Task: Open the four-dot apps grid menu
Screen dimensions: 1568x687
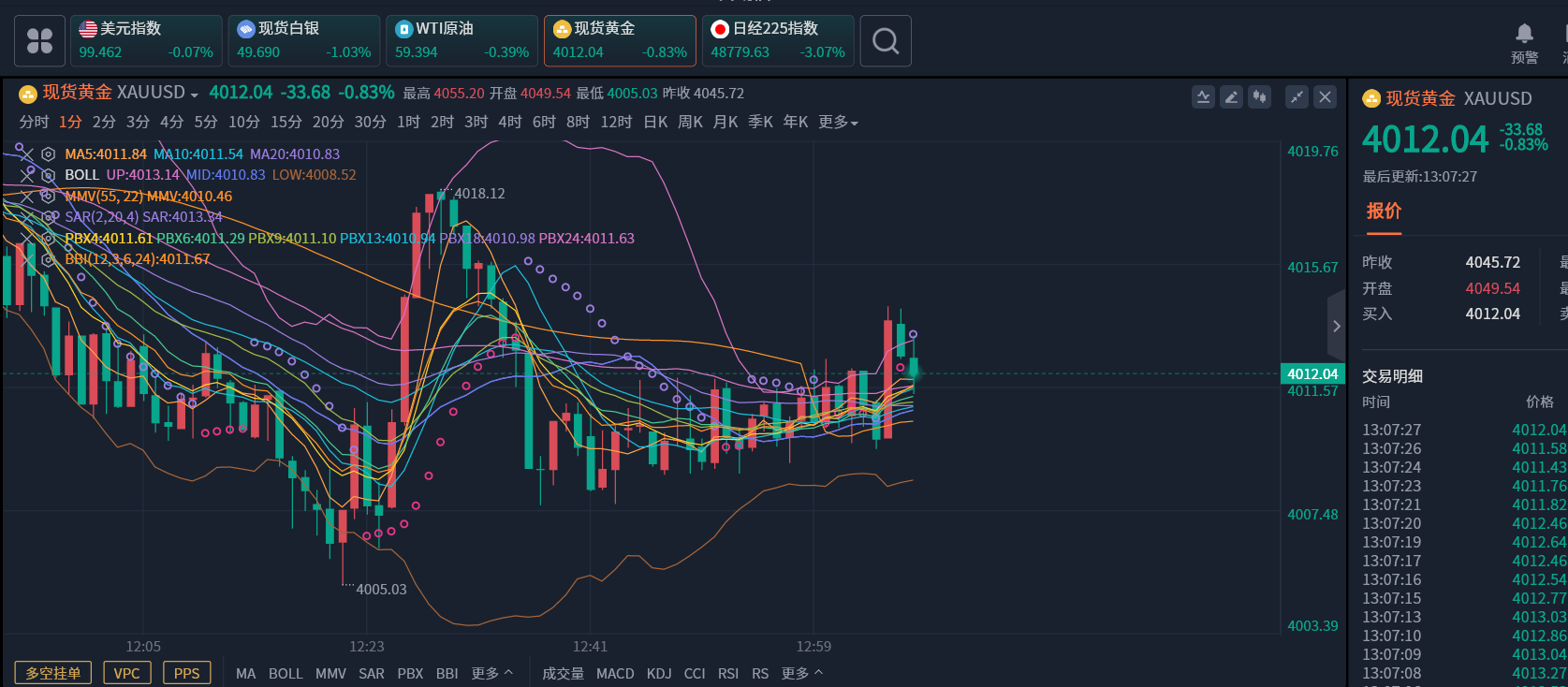Action: (x=40, y=41)
